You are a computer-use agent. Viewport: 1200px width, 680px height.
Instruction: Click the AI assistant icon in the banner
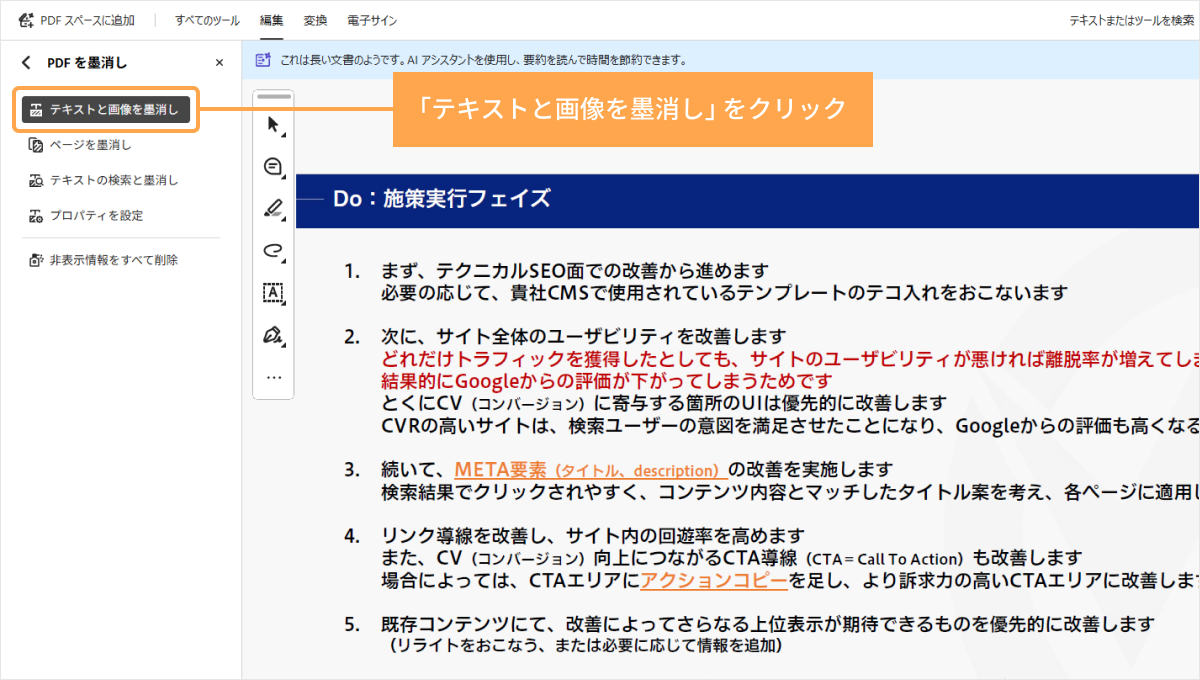click(x=263, y=60)
